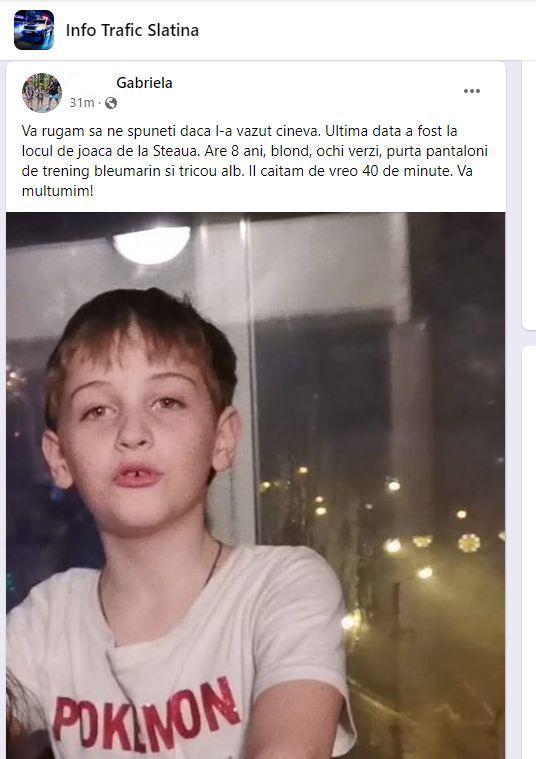Click the globe public audience icon
The height and width of the screenshot is (759, 536).
[x=111, y=103]
